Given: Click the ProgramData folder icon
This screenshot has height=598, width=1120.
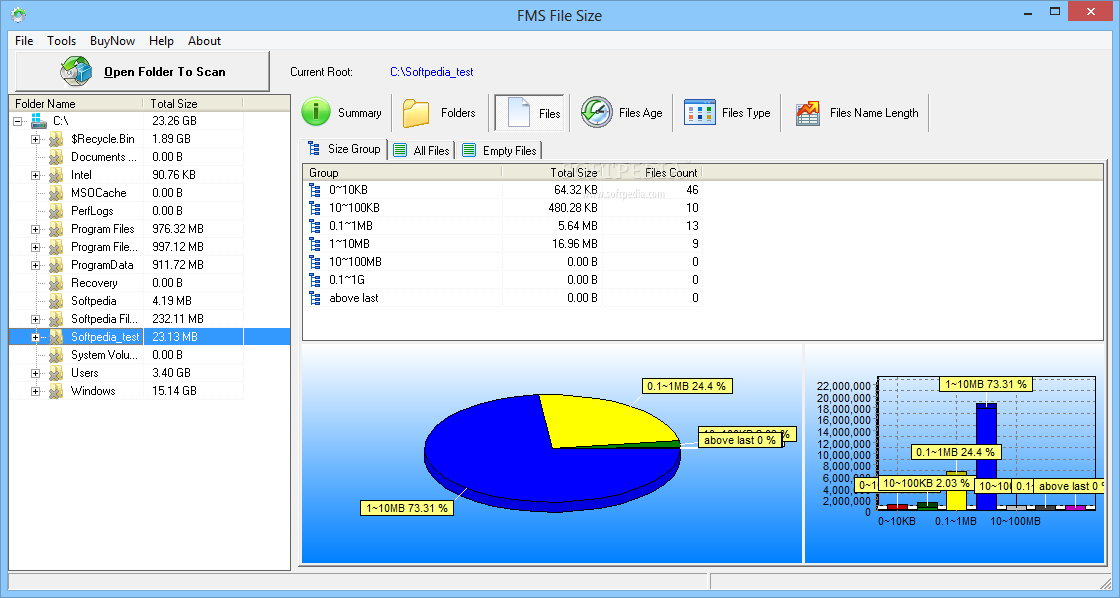Looking at the screenshot, I should click(x=56, y=265).
